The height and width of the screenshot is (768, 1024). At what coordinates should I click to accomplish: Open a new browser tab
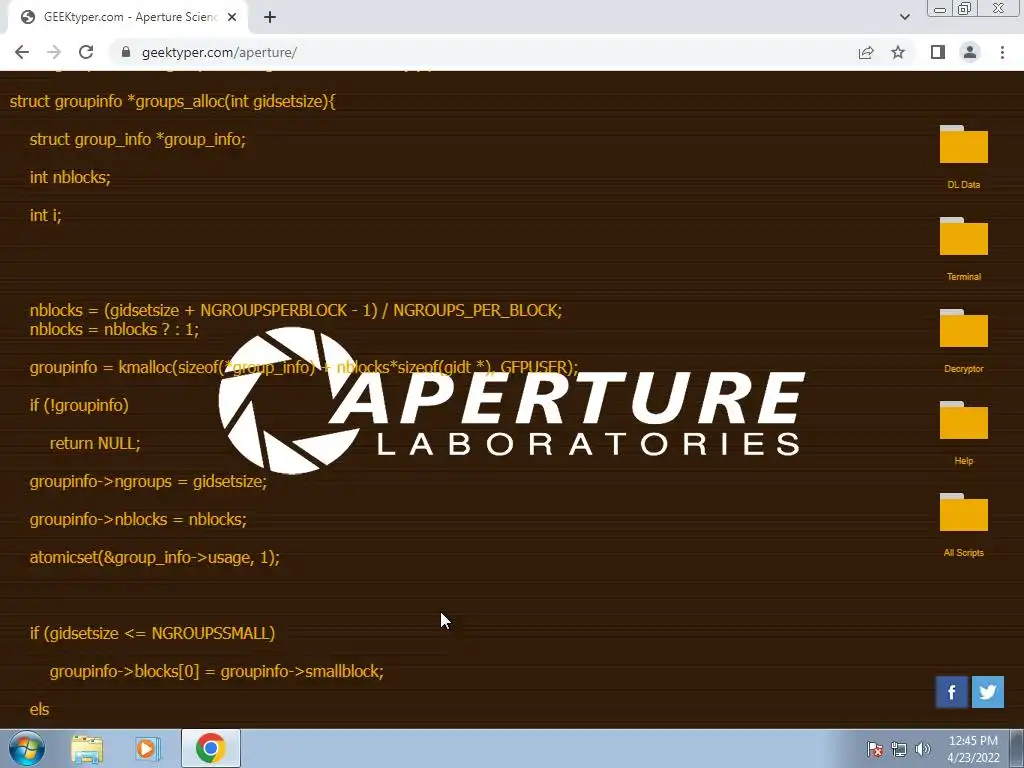tap(270, 17)
